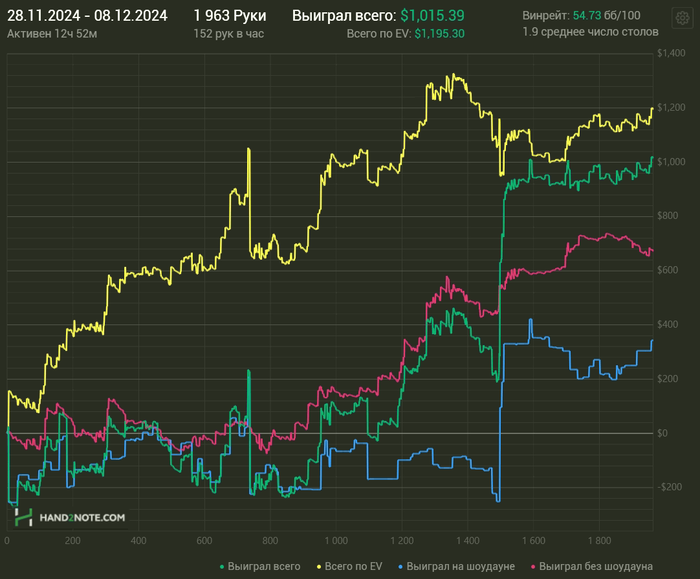Click 'Активен 12ч 52м' text
The height and width of the screenshot is (579, 700).
click(52, 34)
